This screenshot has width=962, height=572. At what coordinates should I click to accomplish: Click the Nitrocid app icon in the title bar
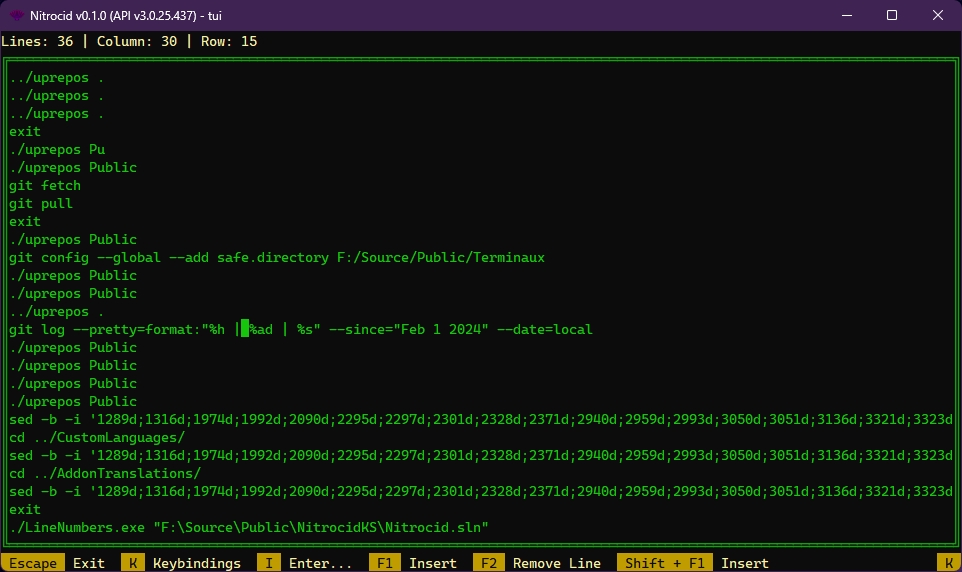coord(17,15)
